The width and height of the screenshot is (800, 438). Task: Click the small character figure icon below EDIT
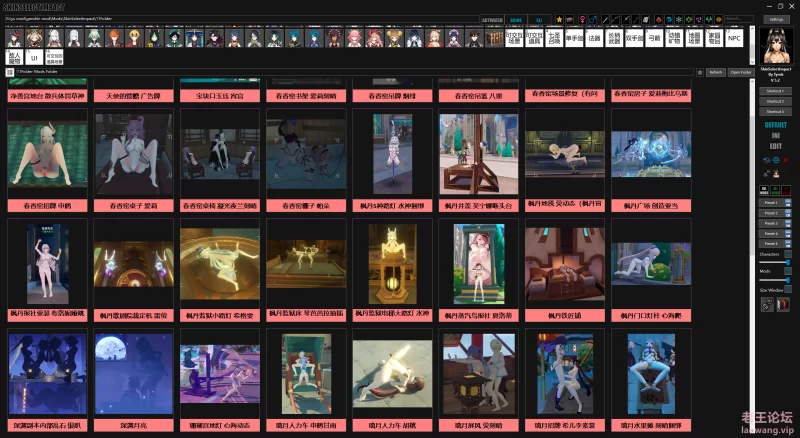(776, 174)
